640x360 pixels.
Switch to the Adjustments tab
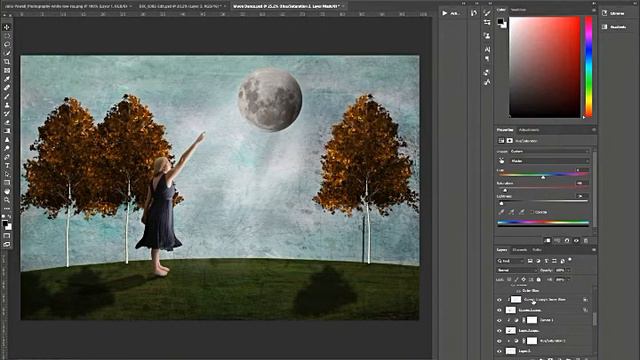(529, 130)
